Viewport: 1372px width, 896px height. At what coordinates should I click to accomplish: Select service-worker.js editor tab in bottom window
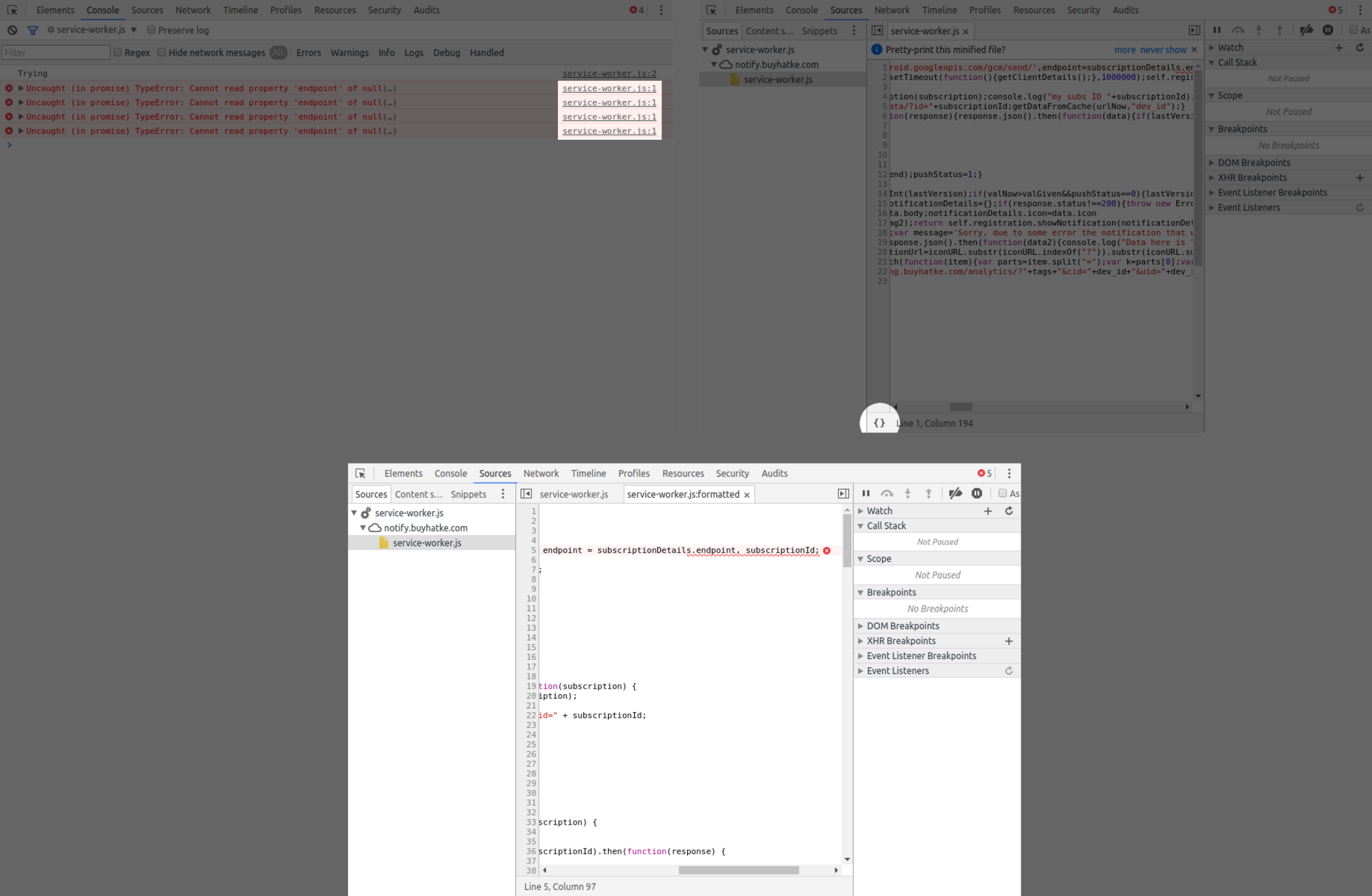(x=574, y=494)
